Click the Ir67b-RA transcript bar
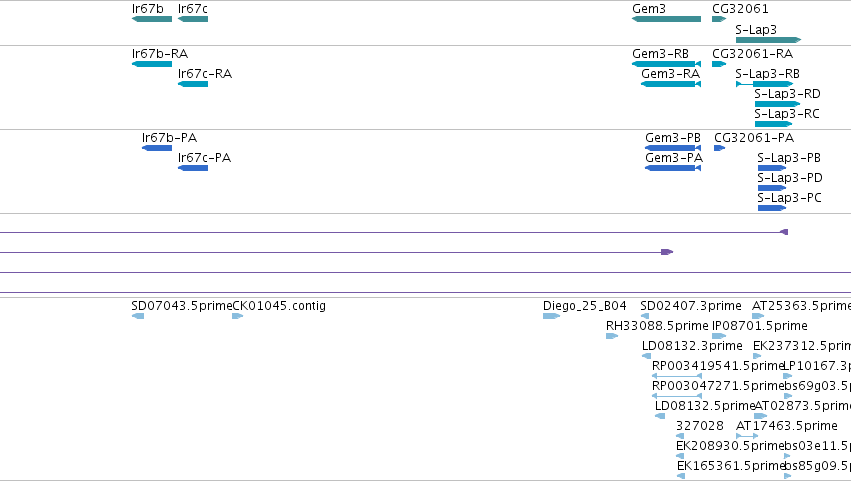 coord(152,64)
